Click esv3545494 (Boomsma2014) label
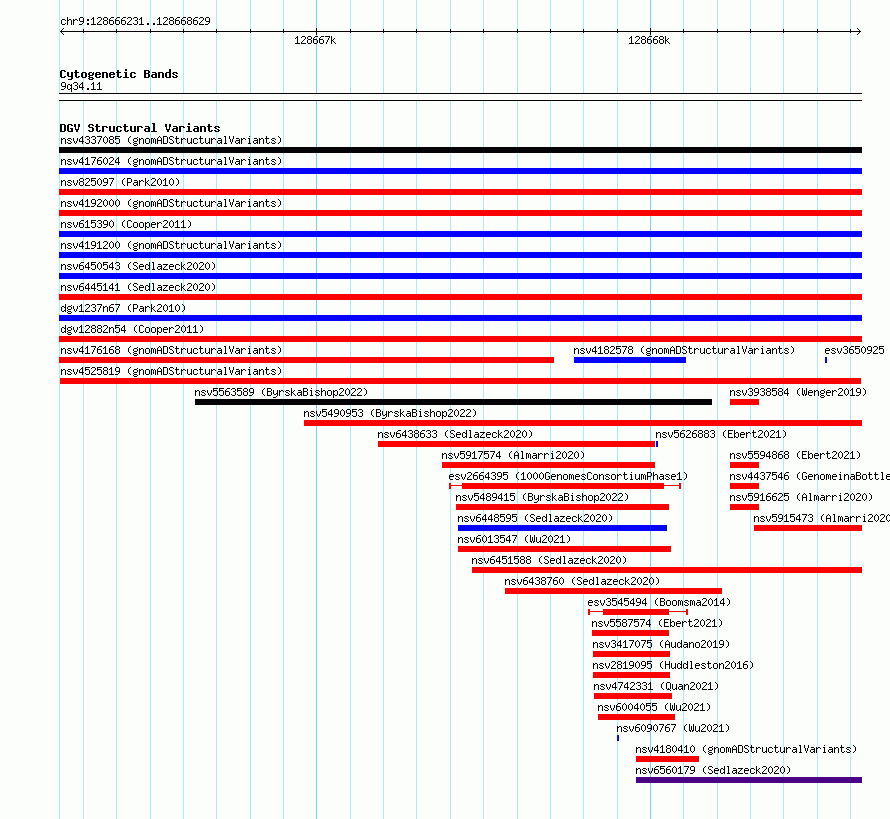 click(x=659, y=602)
